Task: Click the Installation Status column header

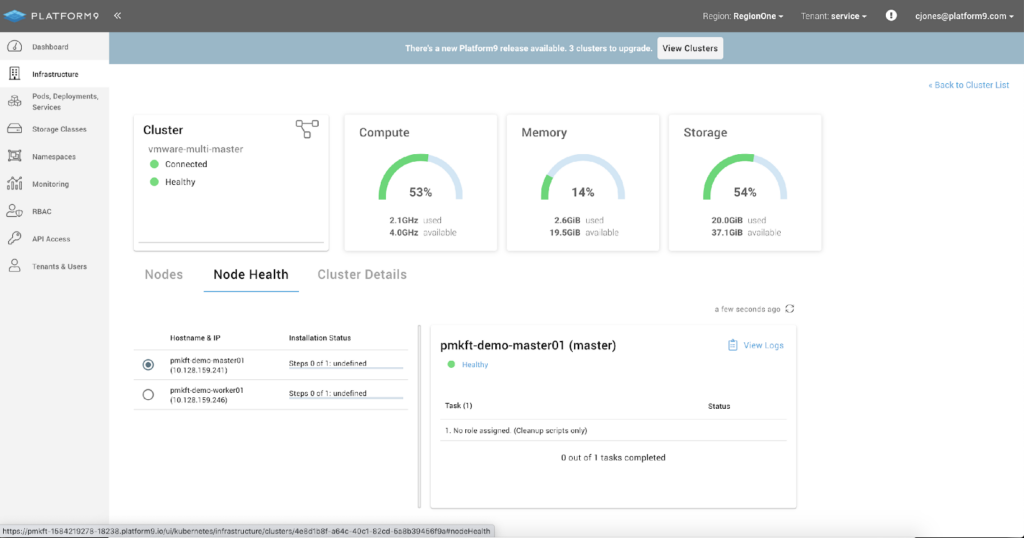Action: coord(320,338)
